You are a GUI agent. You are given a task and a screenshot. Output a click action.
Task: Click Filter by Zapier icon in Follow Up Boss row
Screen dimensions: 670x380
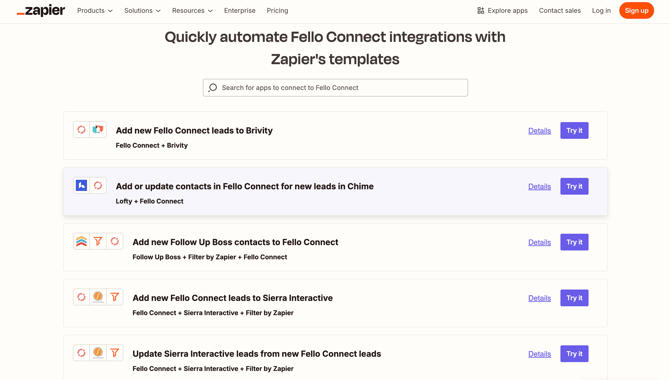(98, 241)
